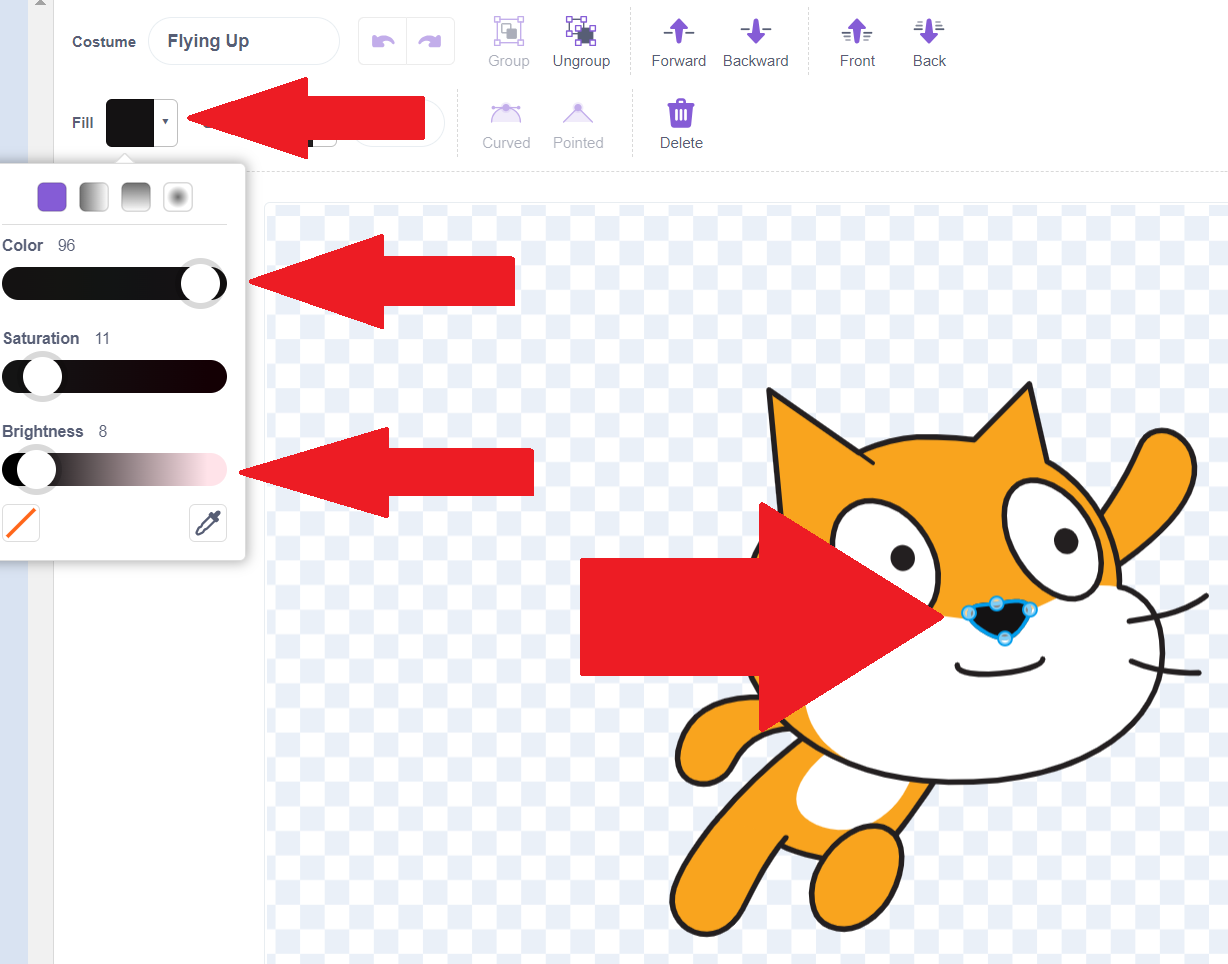Select vertical gradient fill style
Image resolution: width=1228 pixels, height=964 pixels.
coord(136,197)
